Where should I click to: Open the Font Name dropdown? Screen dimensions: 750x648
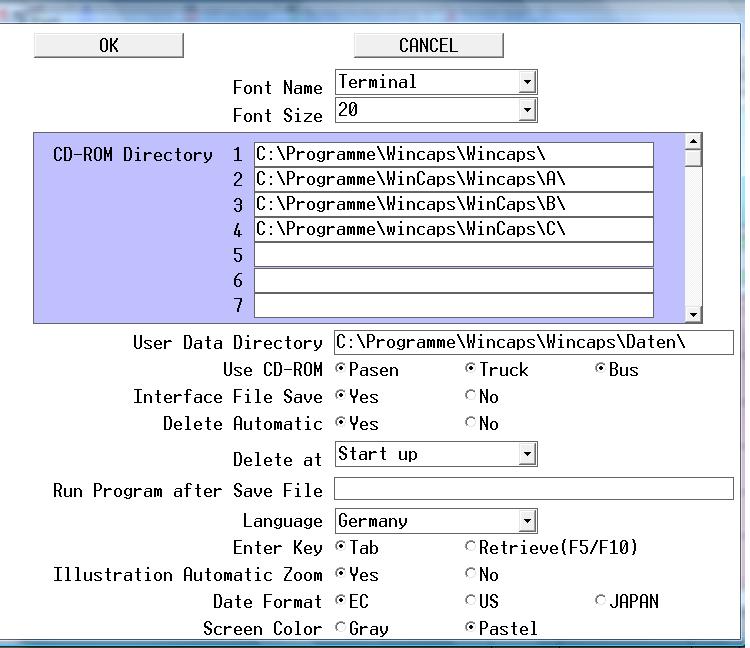coord(527,82)
